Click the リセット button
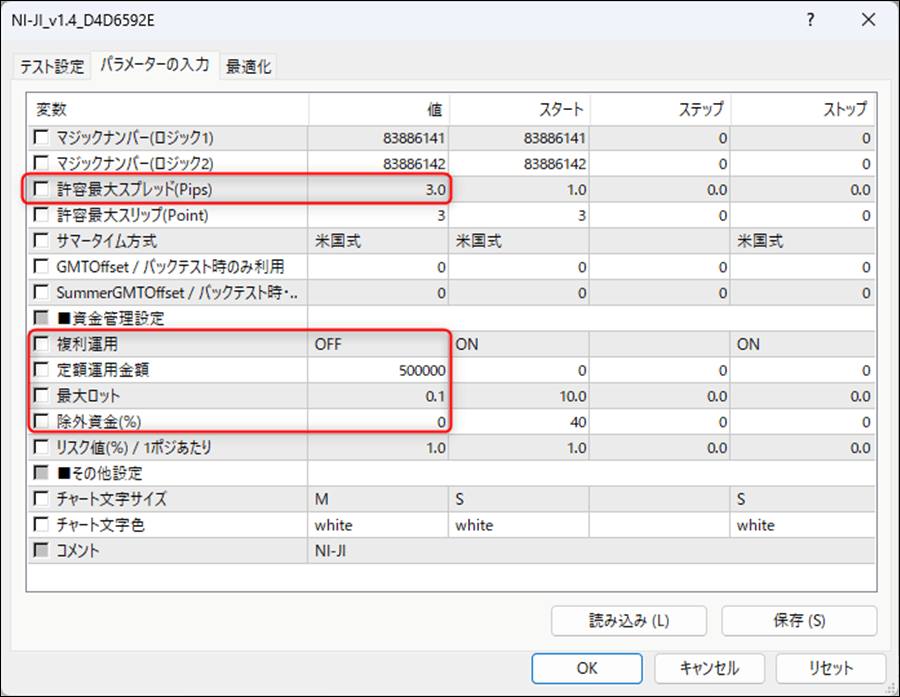This screenshot has height=697, width=900. (831, 668)
